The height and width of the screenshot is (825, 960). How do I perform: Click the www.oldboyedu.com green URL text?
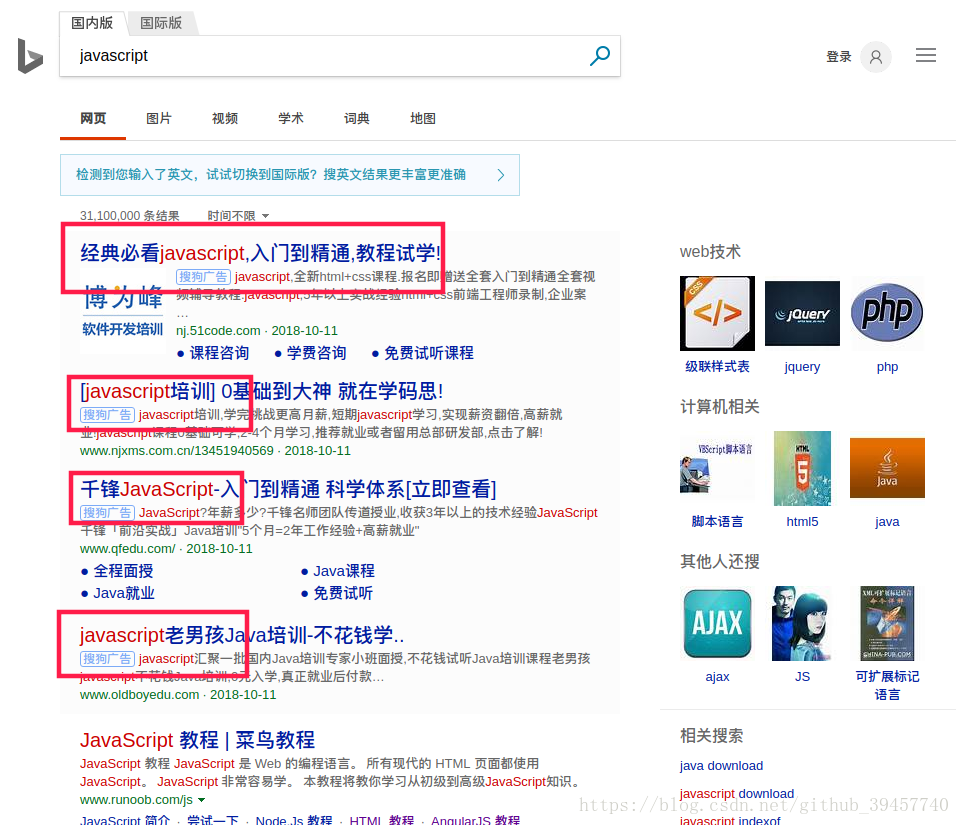(x=139, y=695)
